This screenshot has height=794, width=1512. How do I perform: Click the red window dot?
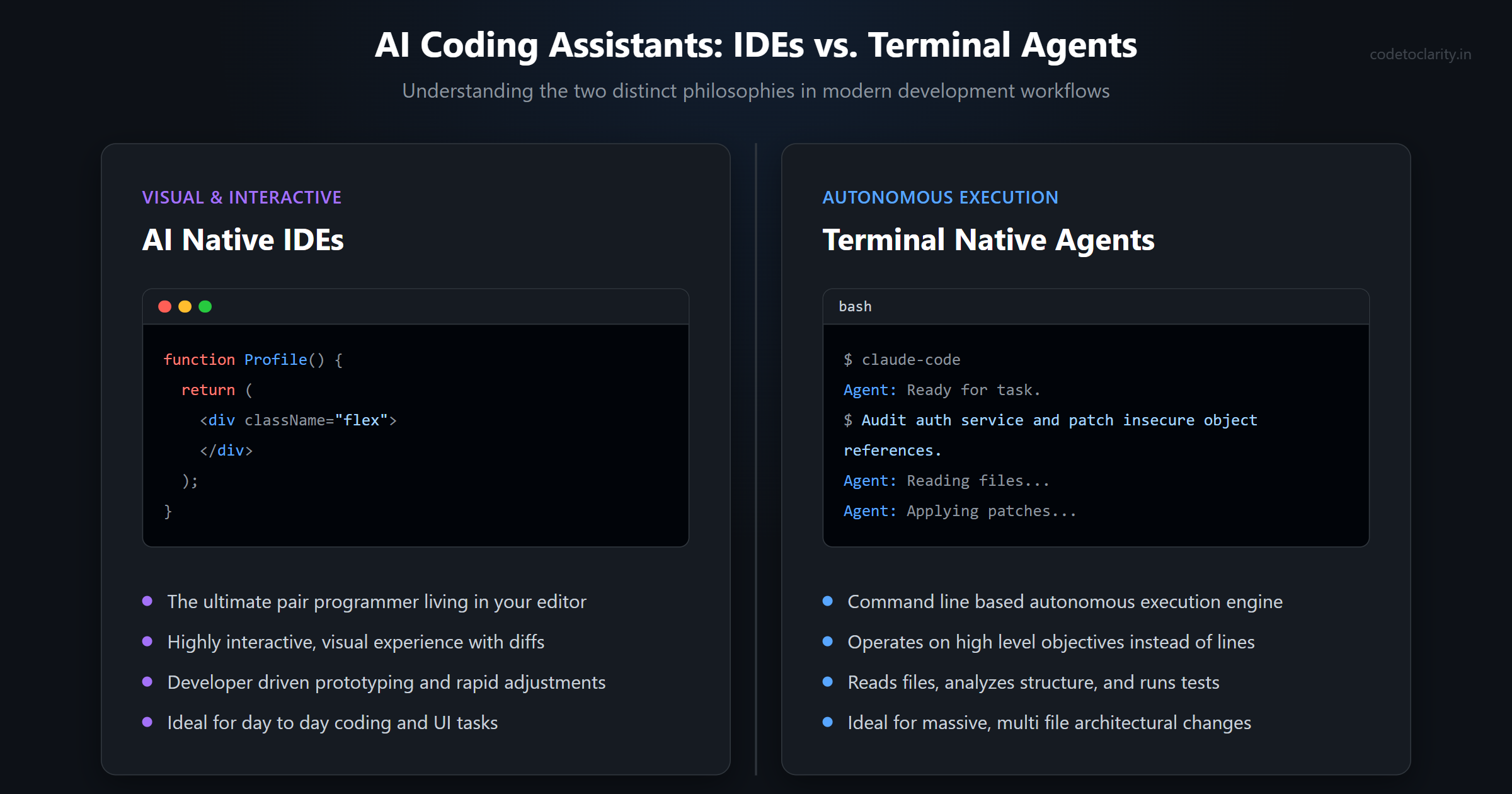165,306
